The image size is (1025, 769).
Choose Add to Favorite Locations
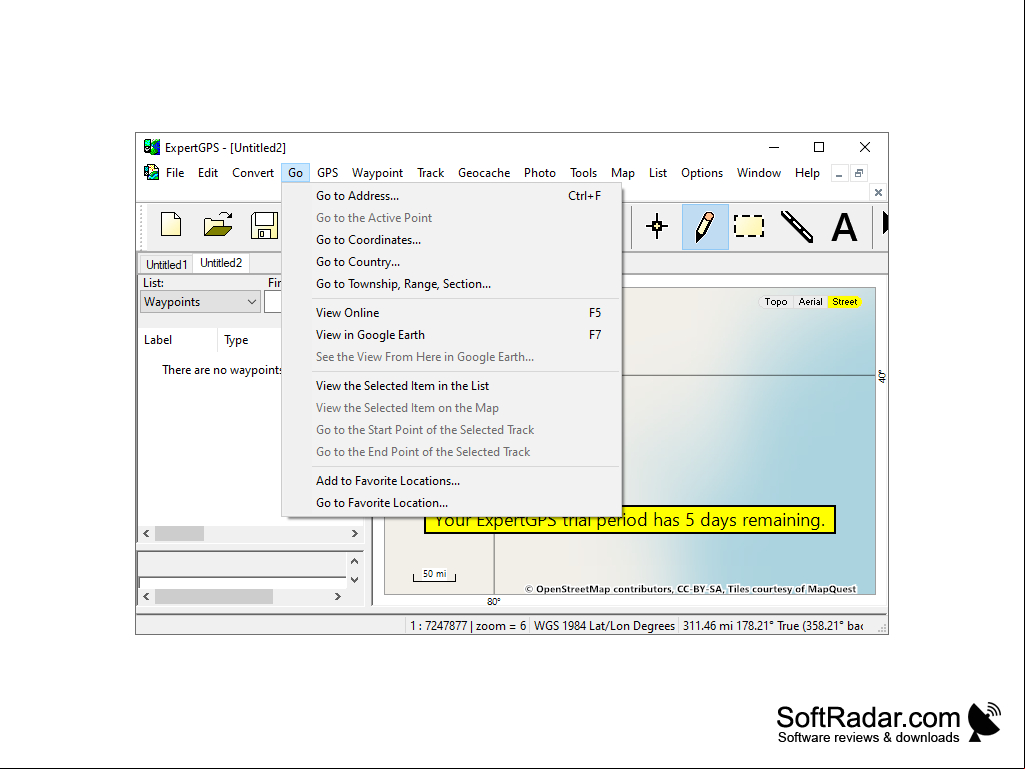452,481
